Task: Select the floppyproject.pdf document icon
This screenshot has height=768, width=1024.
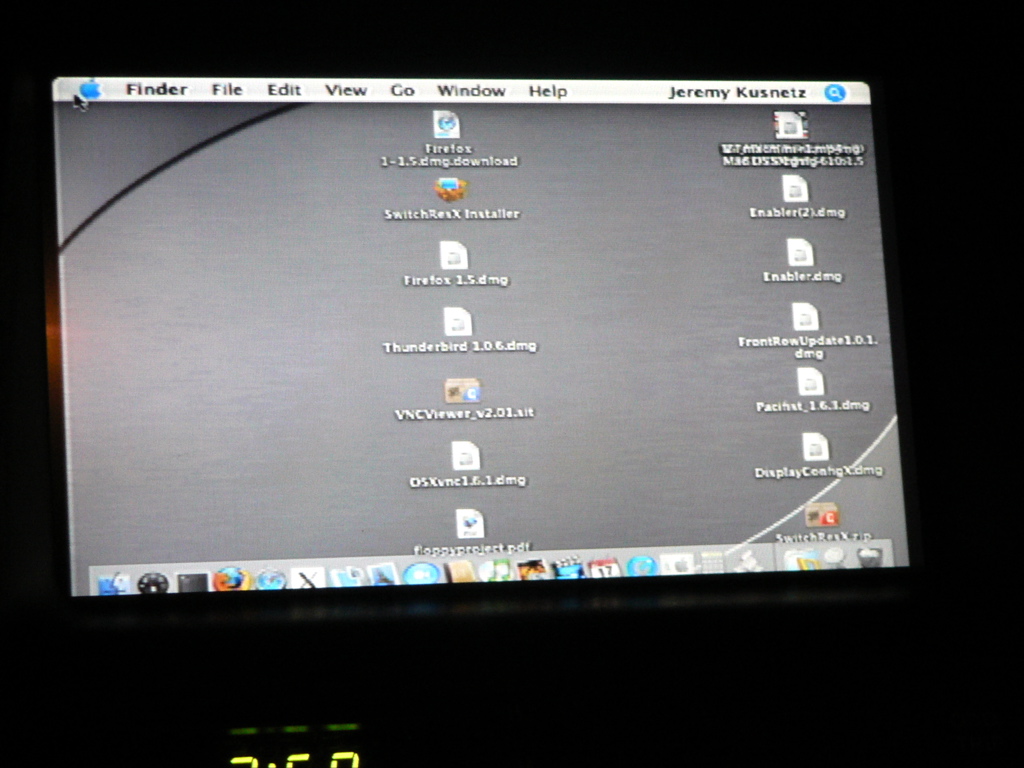Action: click(x=470, y=524)
